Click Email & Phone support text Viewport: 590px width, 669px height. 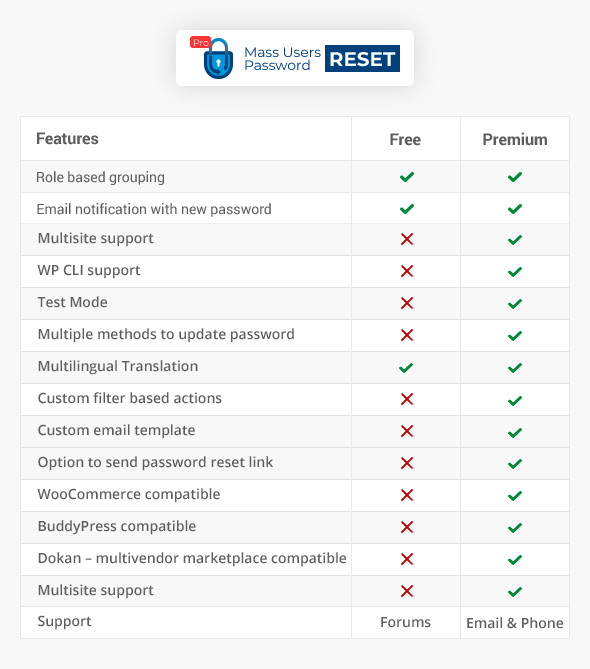coord(515,623)
